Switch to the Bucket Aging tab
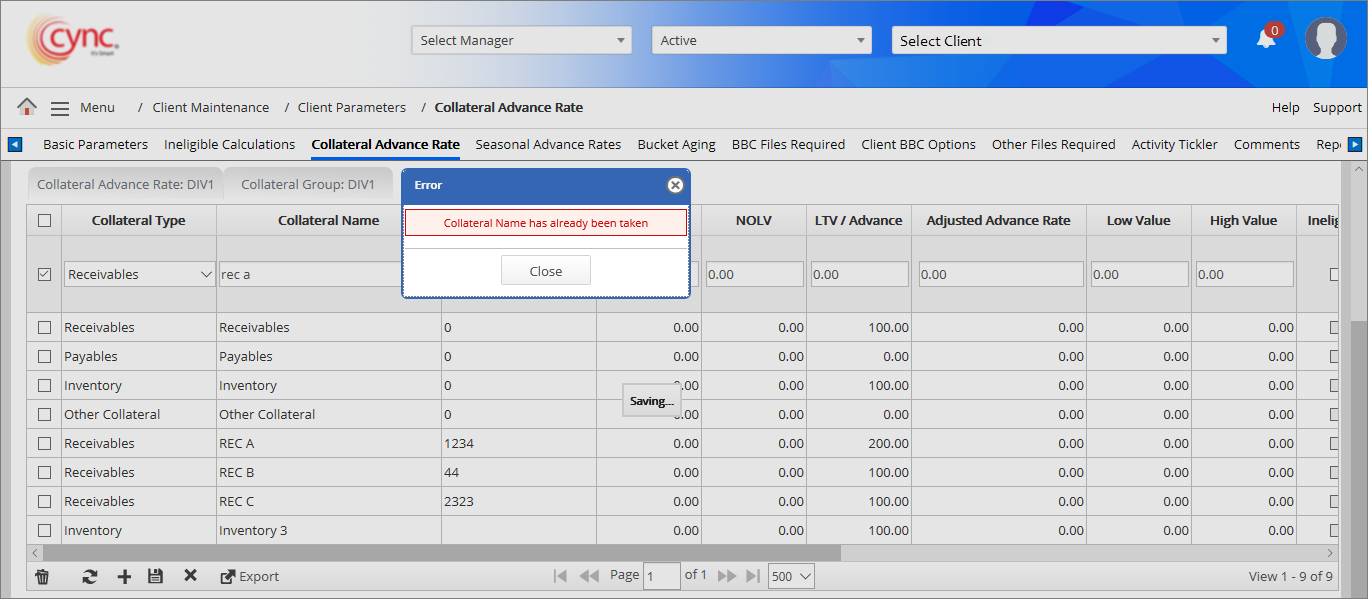Viewport: 1368px width, 599px height. (676, 145)
